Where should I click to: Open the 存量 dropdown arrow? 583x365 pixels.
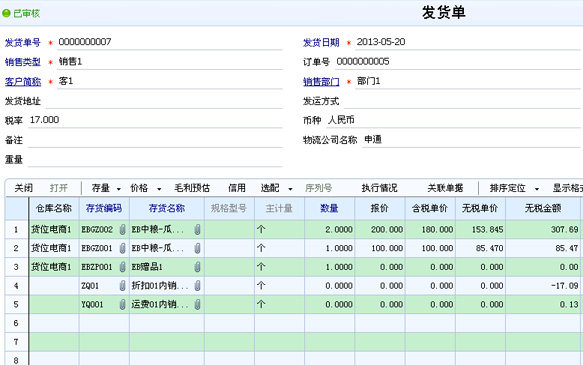(119, 189)
